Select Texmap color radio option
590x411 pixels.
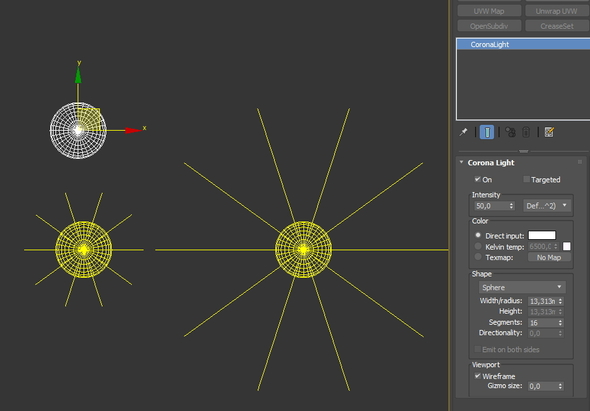[478, 257]
